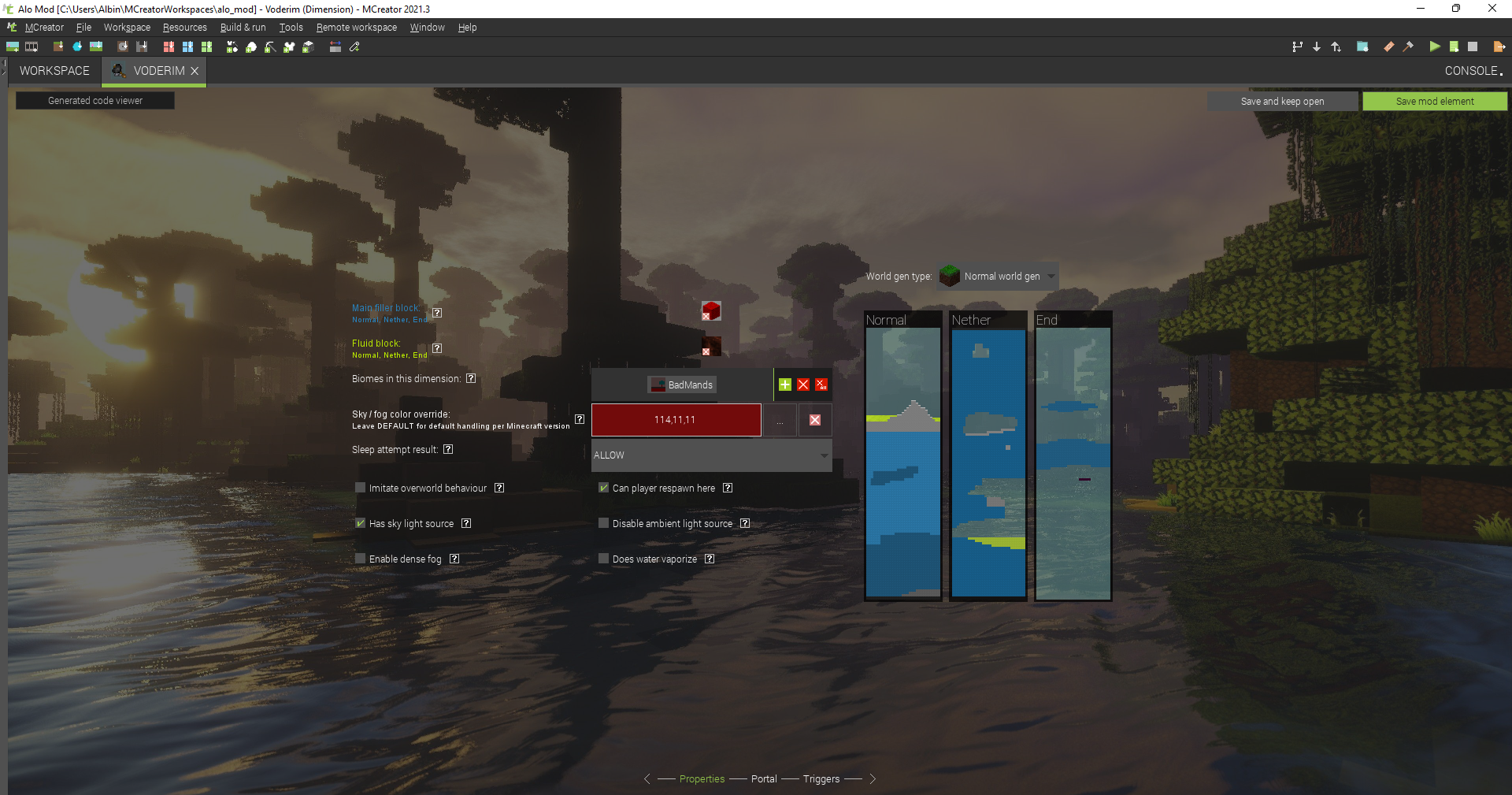Click the red grid import icon
Viewport: 1512px width, 795px height.
click(169, 46)
